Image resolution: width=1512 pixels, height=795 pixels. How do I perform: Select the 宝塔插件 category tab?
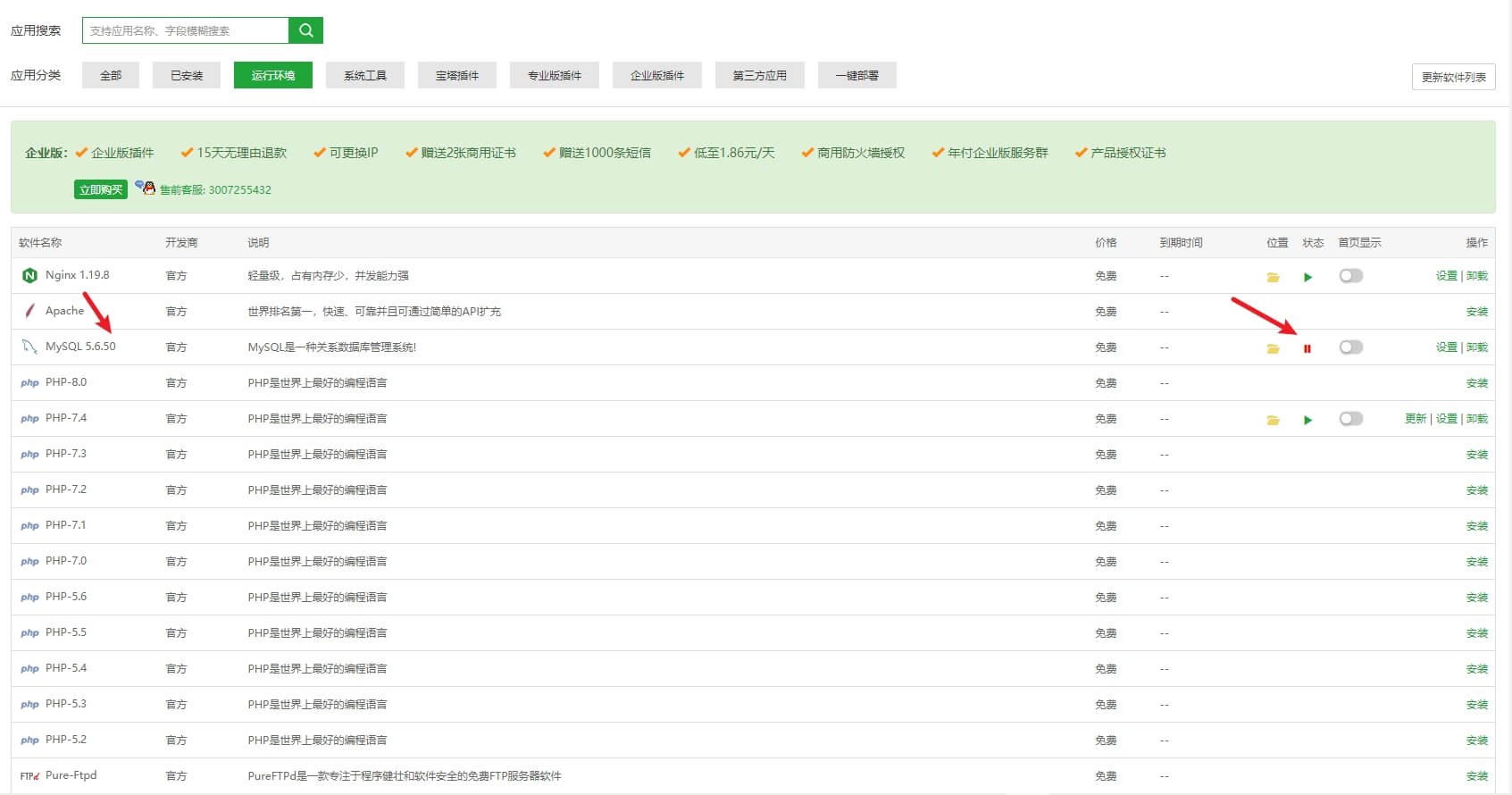[457, 75]
